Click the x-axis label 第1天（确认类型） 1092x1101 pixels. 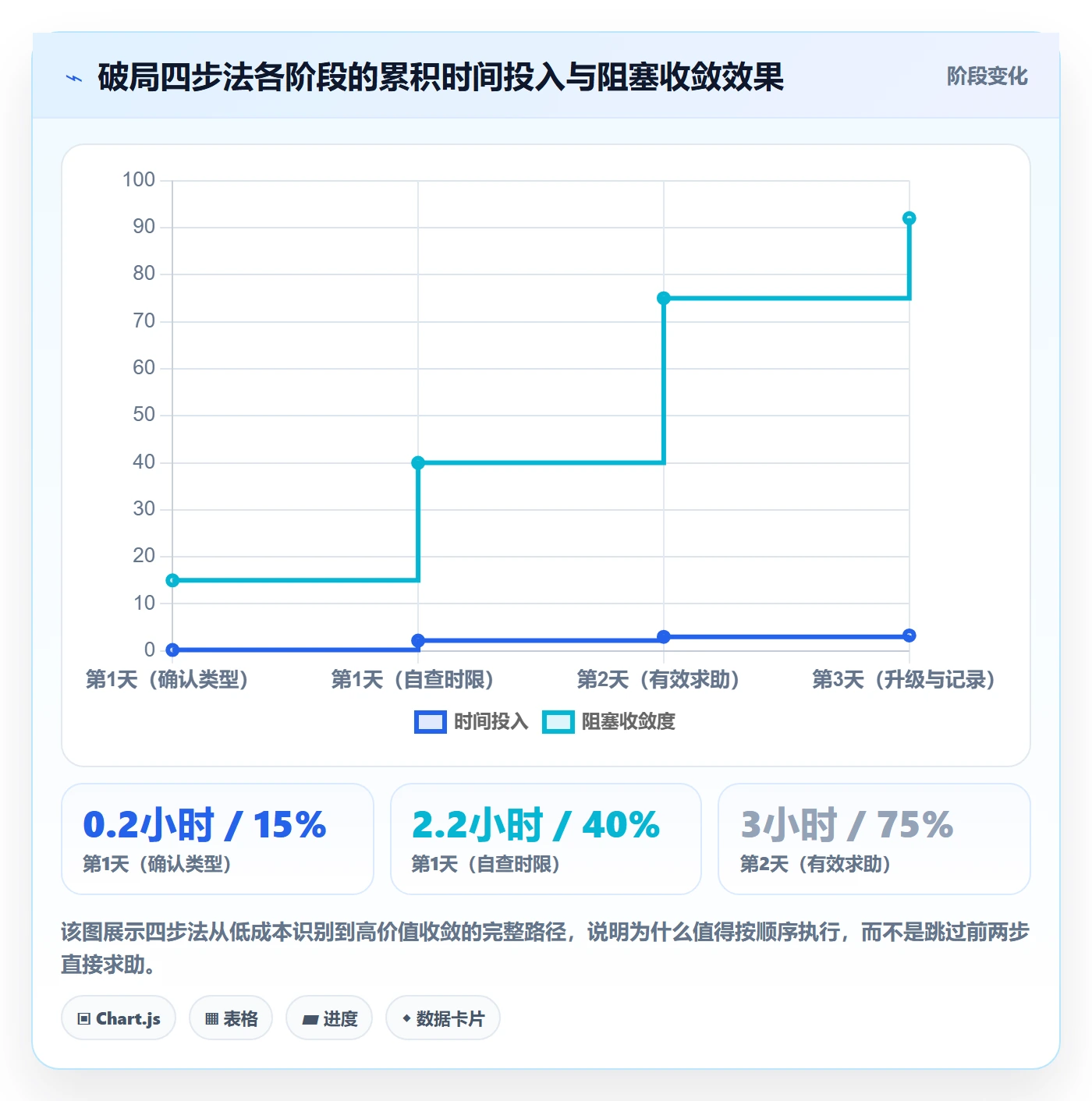click(167, 679)
